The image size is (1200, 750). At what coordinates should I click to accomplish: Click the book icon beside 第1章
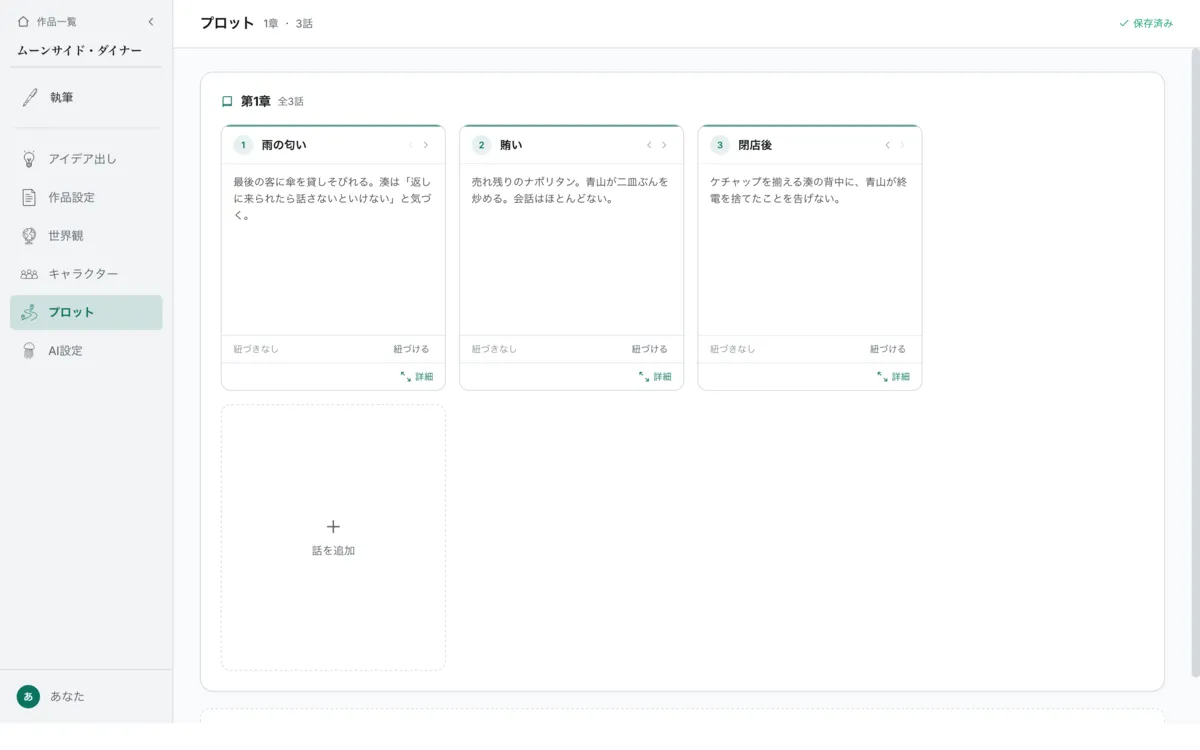click(227, 101)
